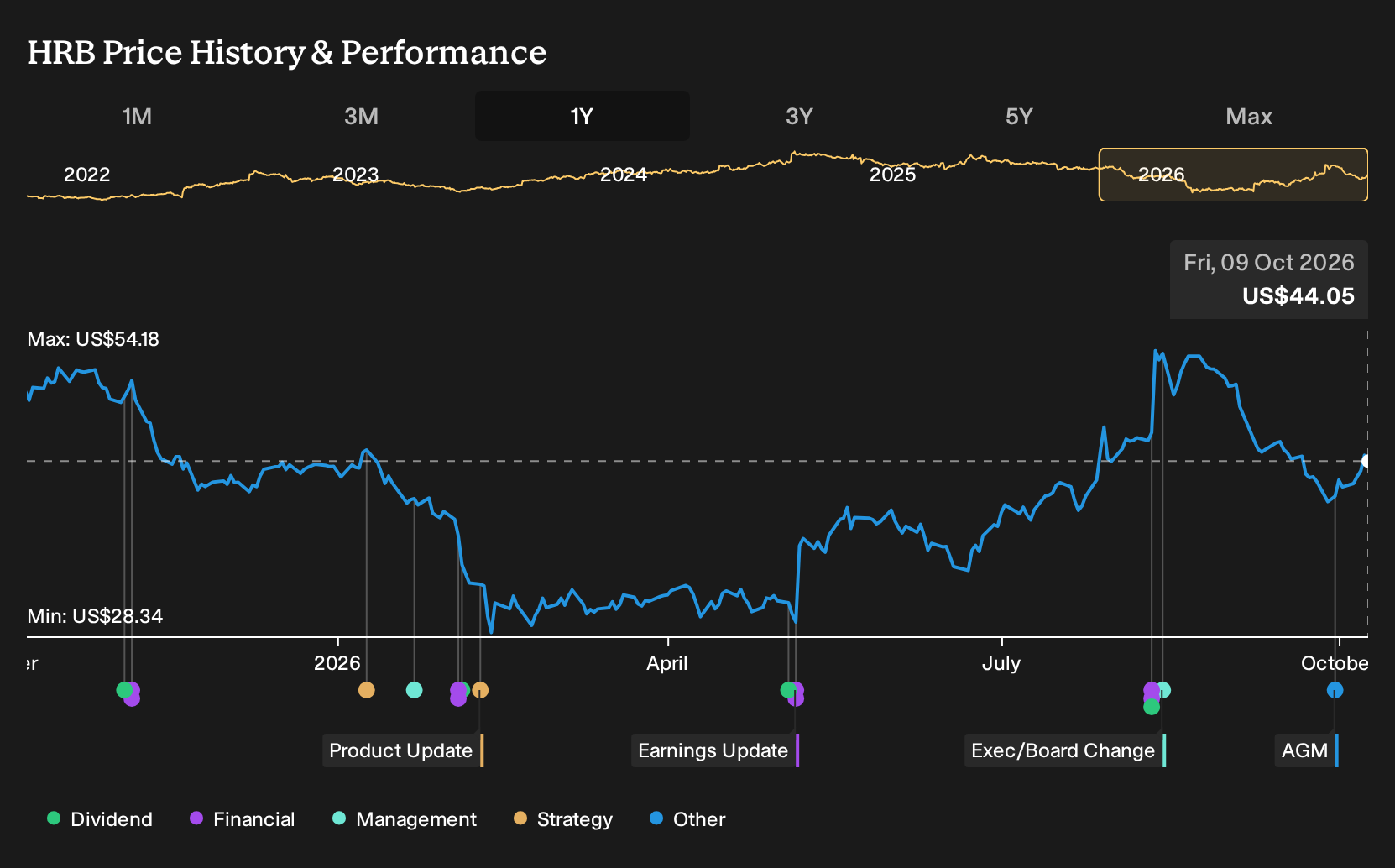This screenshot has width=1395, height=868.
Task: Click the 'Min: US$28.34' label
Action: (95, 616)
